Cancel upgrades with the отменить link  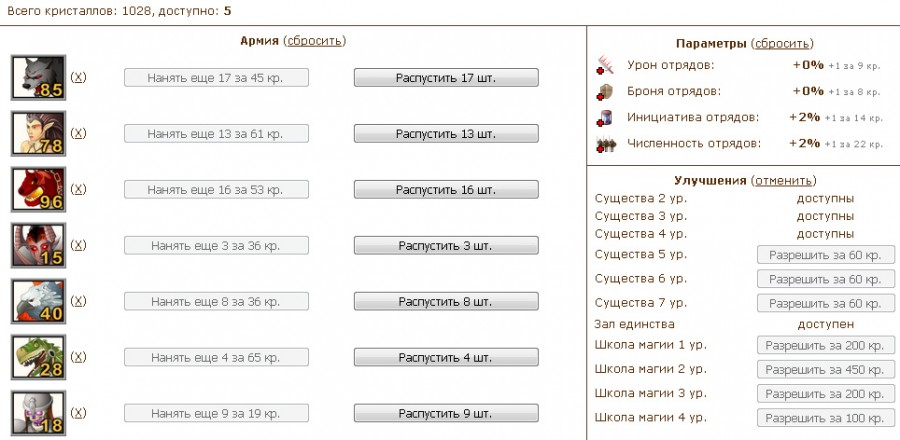click(783, 181)
